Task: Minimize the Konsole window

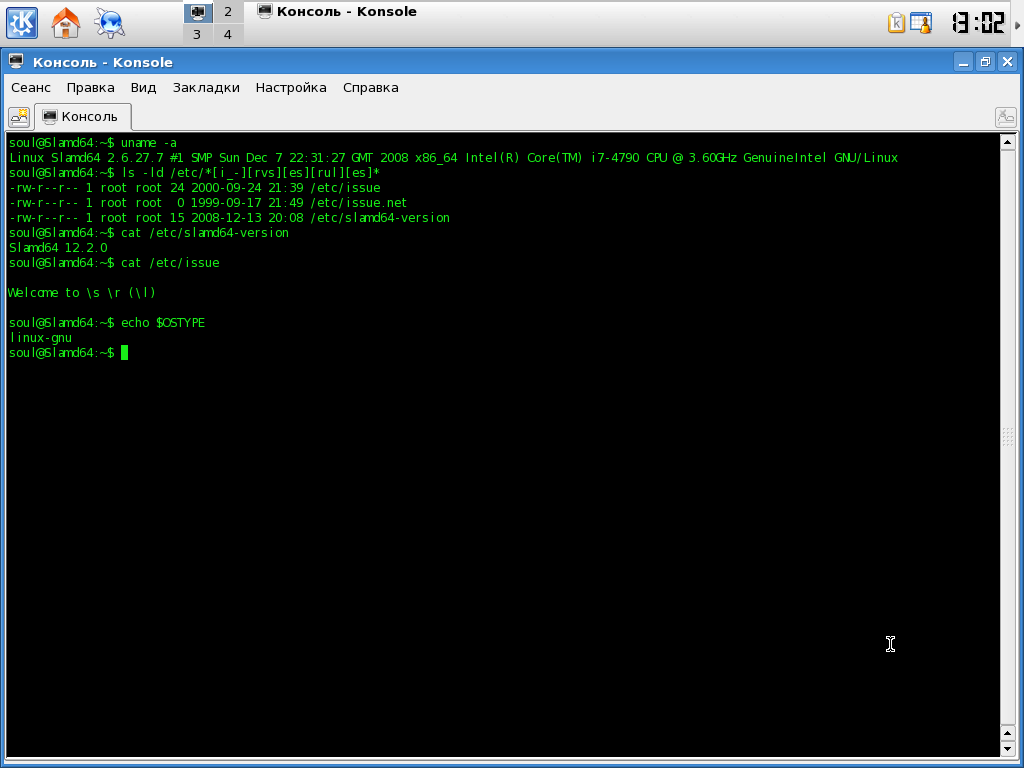Action: coord(963,62)
